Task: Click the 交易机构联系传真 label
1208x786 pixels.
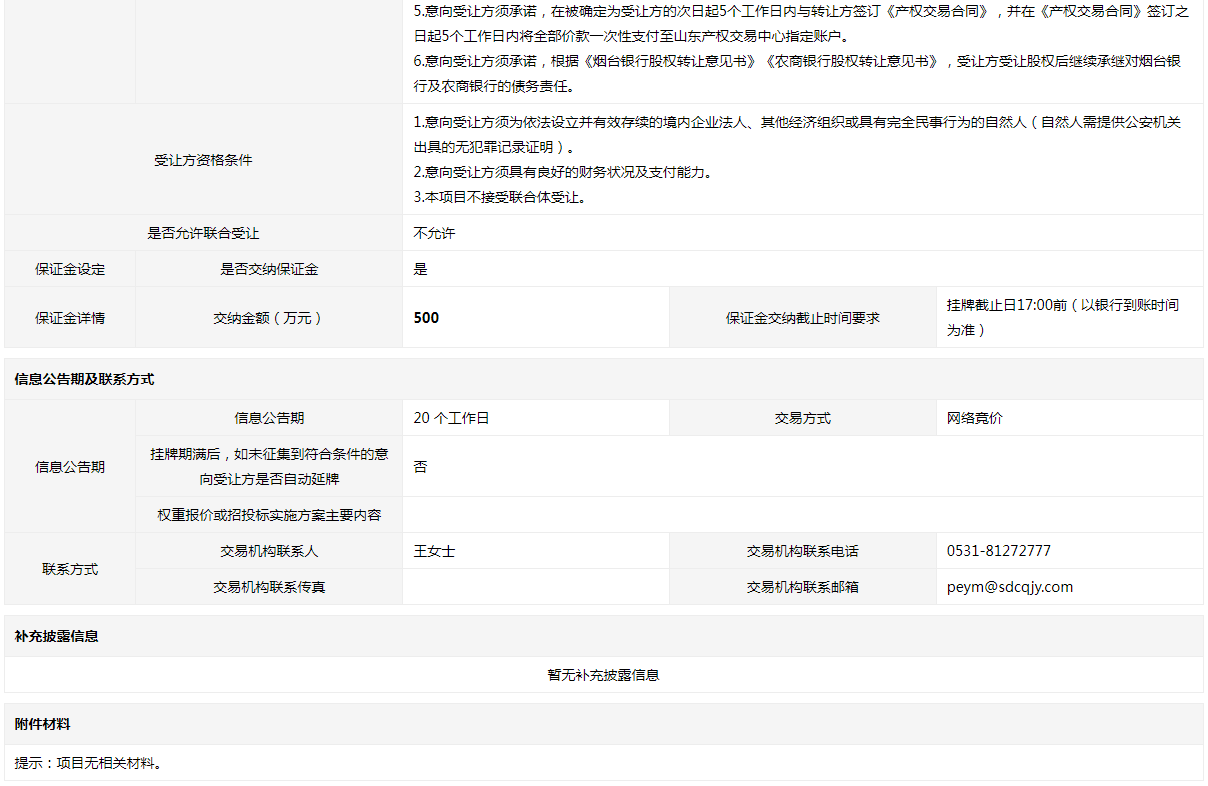Action: (x=268, y=587)
